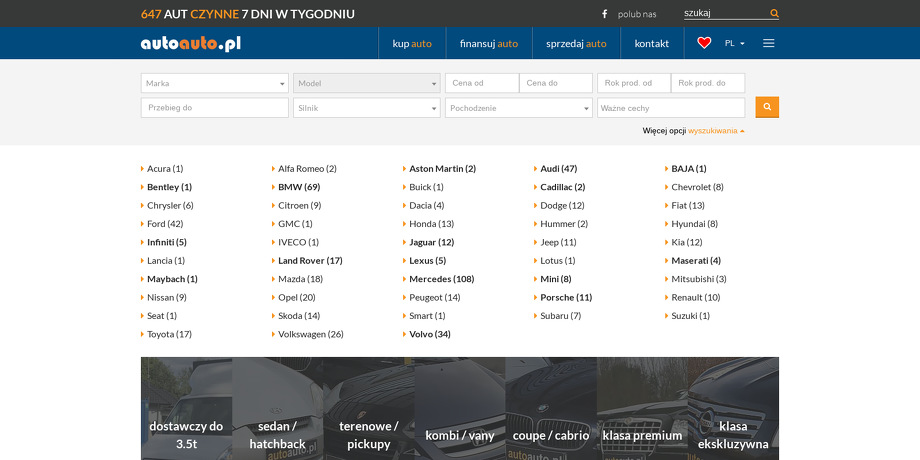The width and height of the screenshot is (920, 460).
Task: Open the Maybach (1) listing
Action: (172, 279)
